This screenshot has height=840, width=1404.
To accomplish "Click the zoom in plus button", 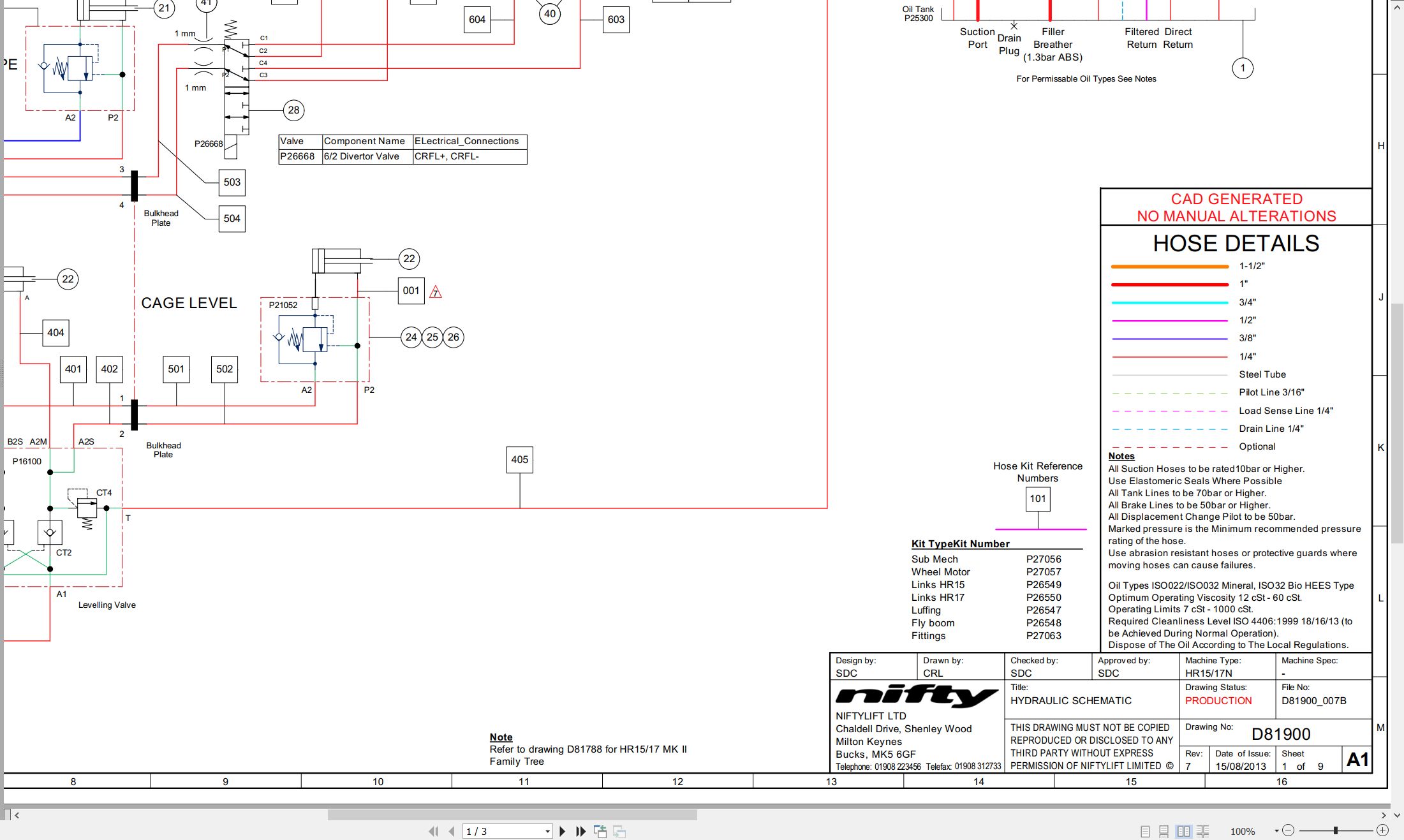I will coord(1382,830).
